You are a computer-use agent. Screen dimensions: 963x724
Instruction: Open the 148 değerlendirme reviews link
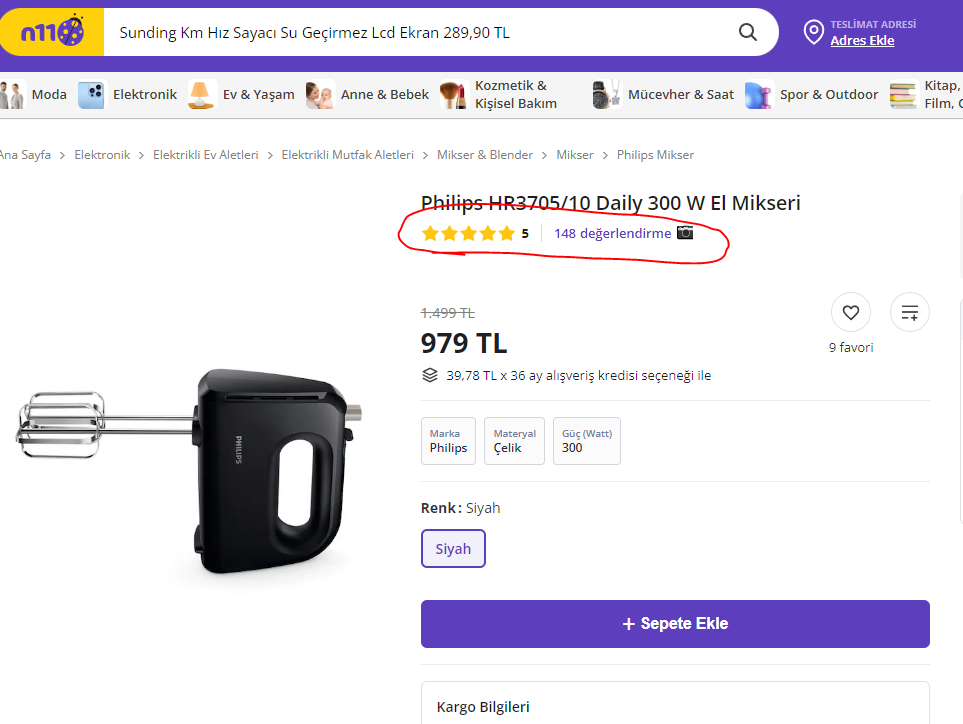(612, 233)
